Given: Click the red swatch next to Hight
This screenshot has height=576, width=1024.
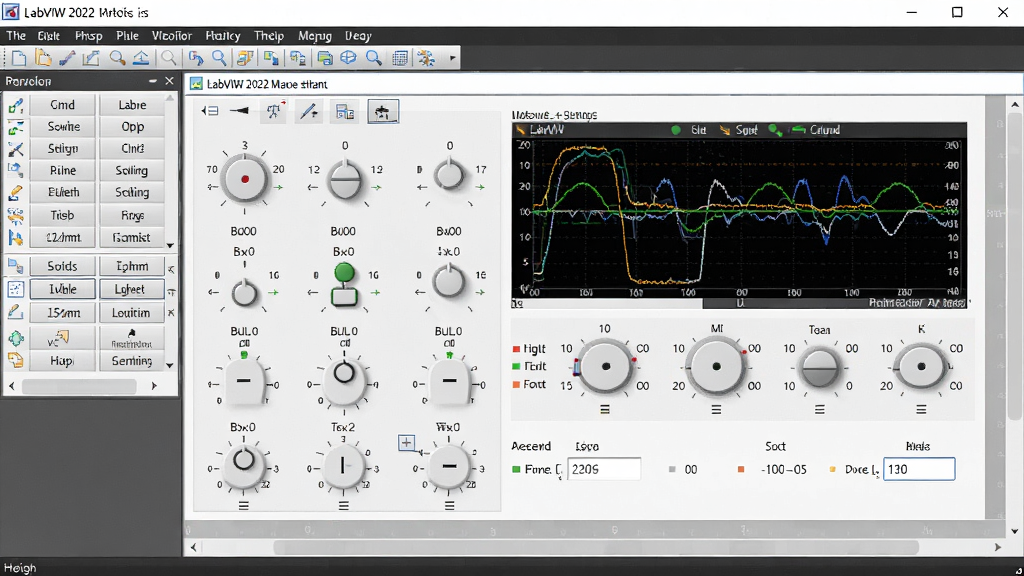Looking at the screenshot, I should click(x=516, y=349).
